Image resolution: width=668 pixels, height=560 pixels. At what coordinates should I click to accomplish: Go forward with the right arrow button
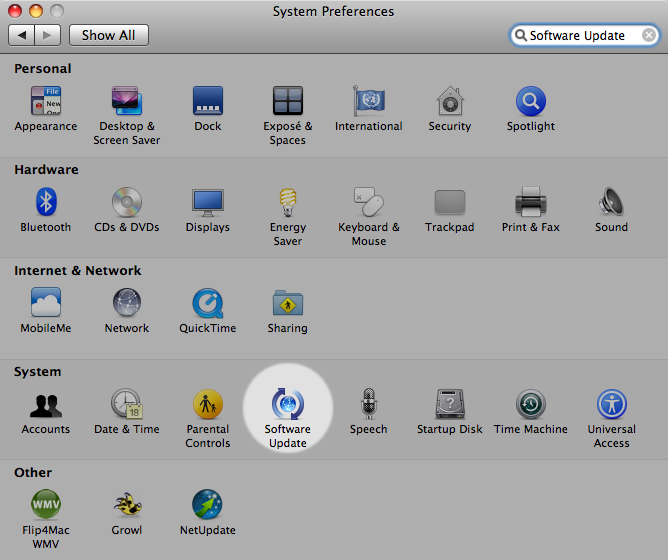click(x=47, y=35)
